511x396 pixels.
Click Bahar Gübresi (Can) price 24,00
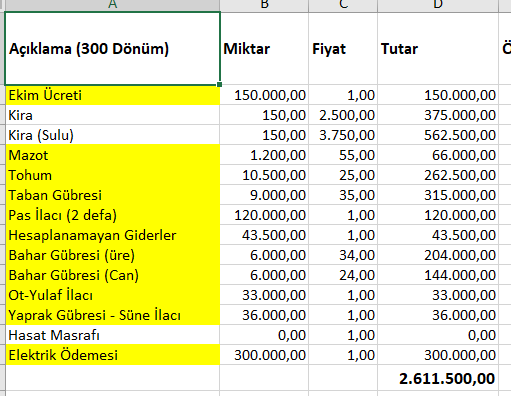tap(343, 275)
